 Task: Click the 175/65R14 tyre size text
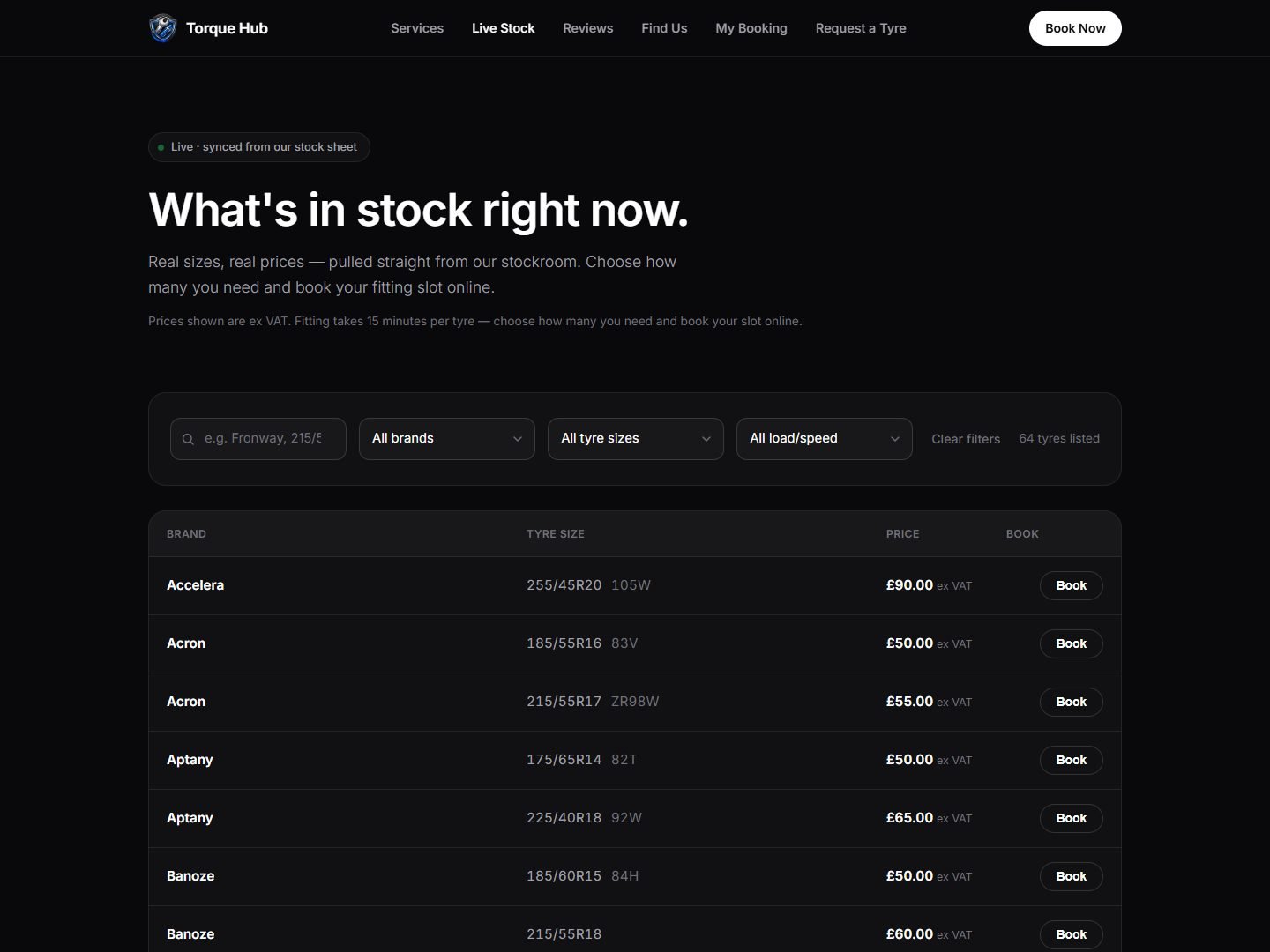coord(564,760)
